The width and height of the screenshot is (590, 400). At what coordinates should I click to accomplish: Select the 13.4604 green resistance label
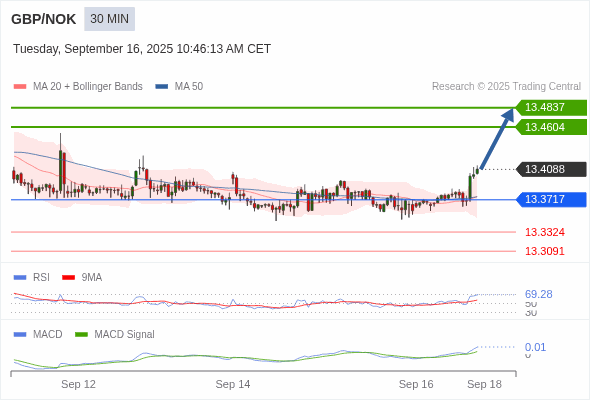(x=551, y=127)
